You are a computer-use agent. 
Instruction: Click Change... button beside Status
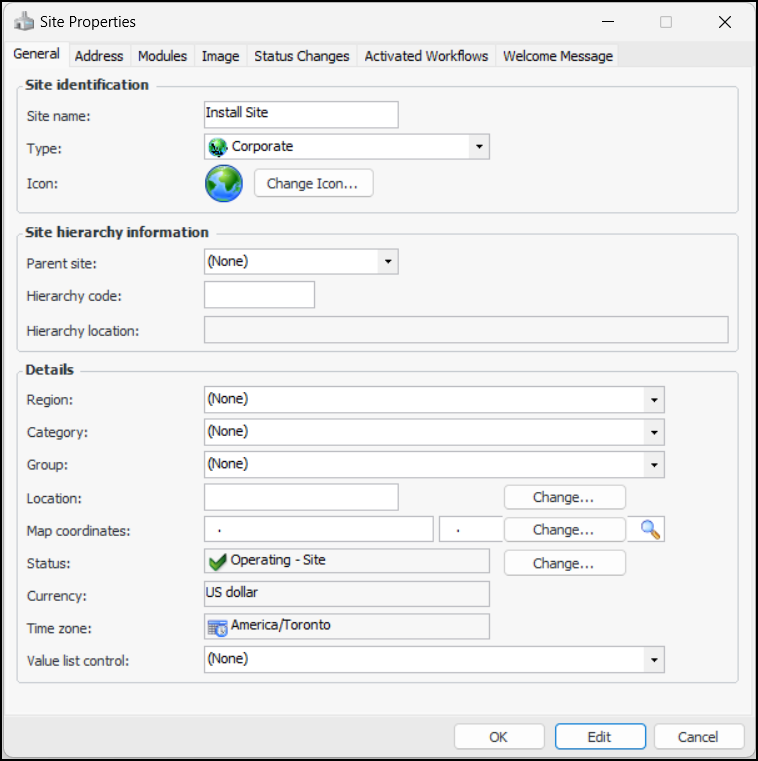[x=564, y=563]
